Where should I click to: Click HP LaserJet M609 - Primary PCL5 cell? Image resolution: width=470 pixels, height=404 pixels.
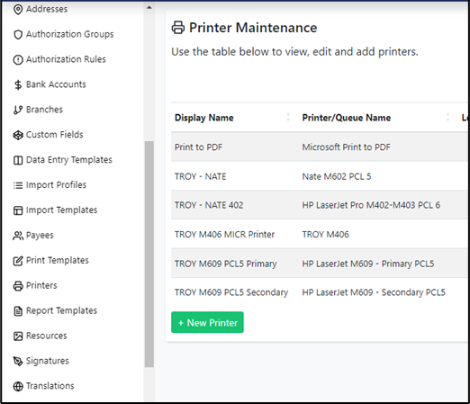[x=368, y=264]
